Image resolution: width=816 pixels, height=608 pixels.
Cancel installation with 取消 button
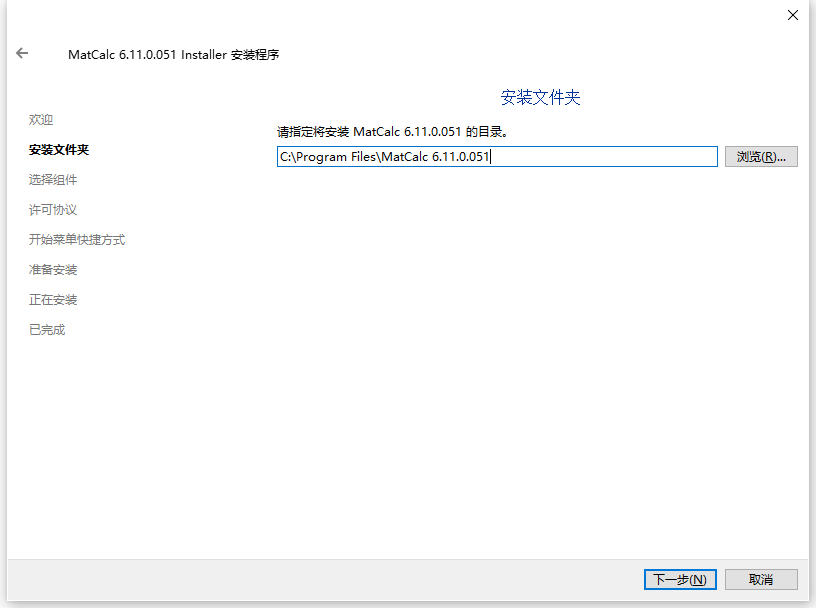tap(761, 579)
